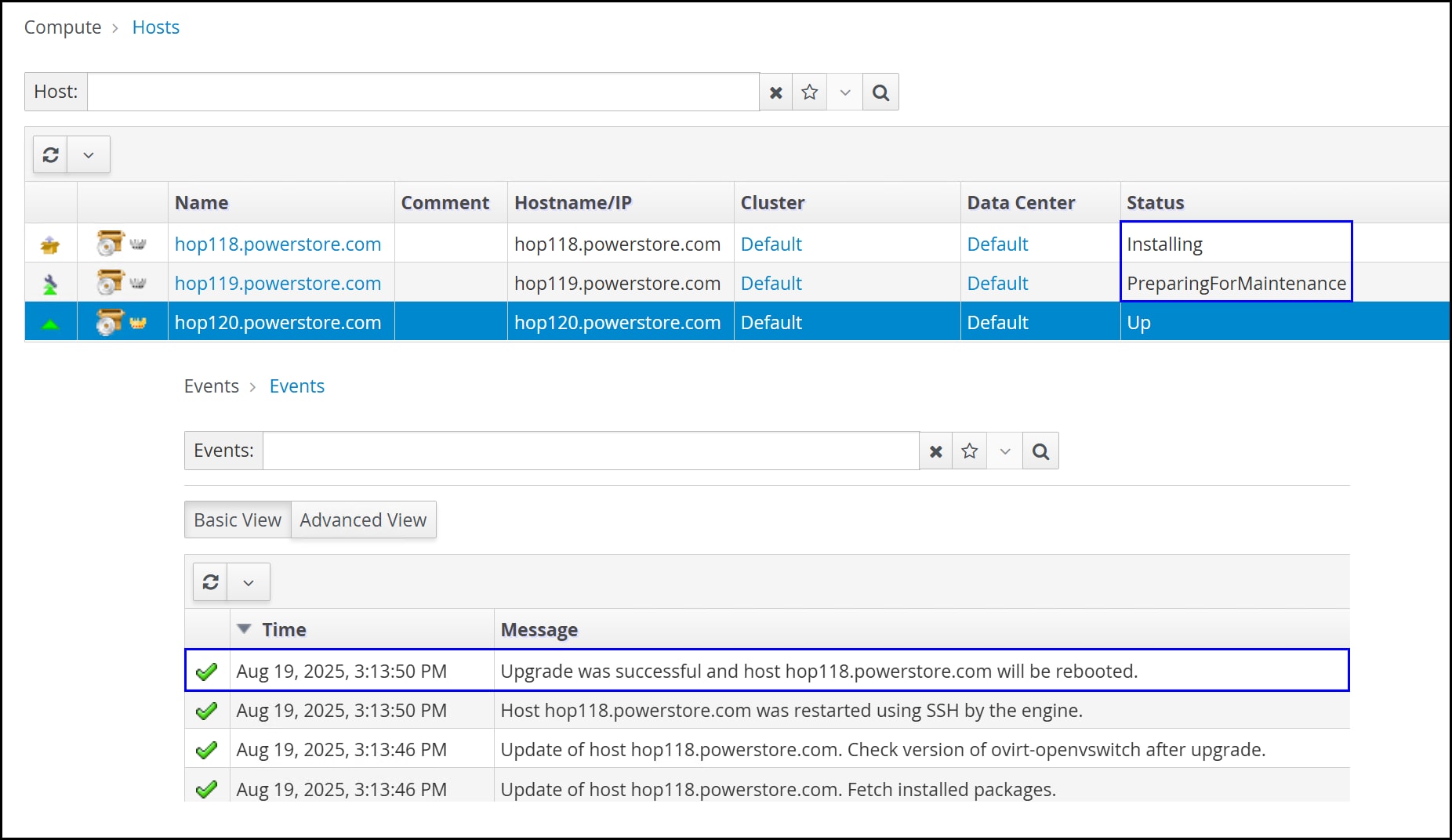Screen dimensions: 1452x840
Task: Click the host type icon for hop119
Action: [x=110, y=282]
